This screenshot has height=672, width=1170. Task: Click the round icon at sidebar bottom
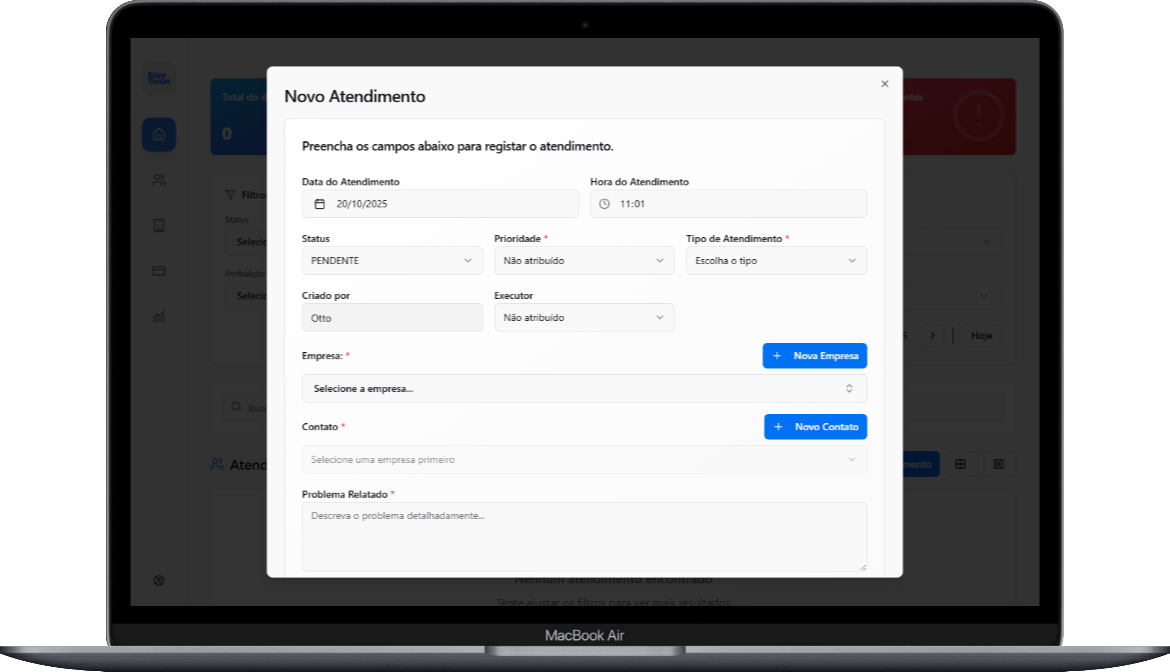click(158, 580)
